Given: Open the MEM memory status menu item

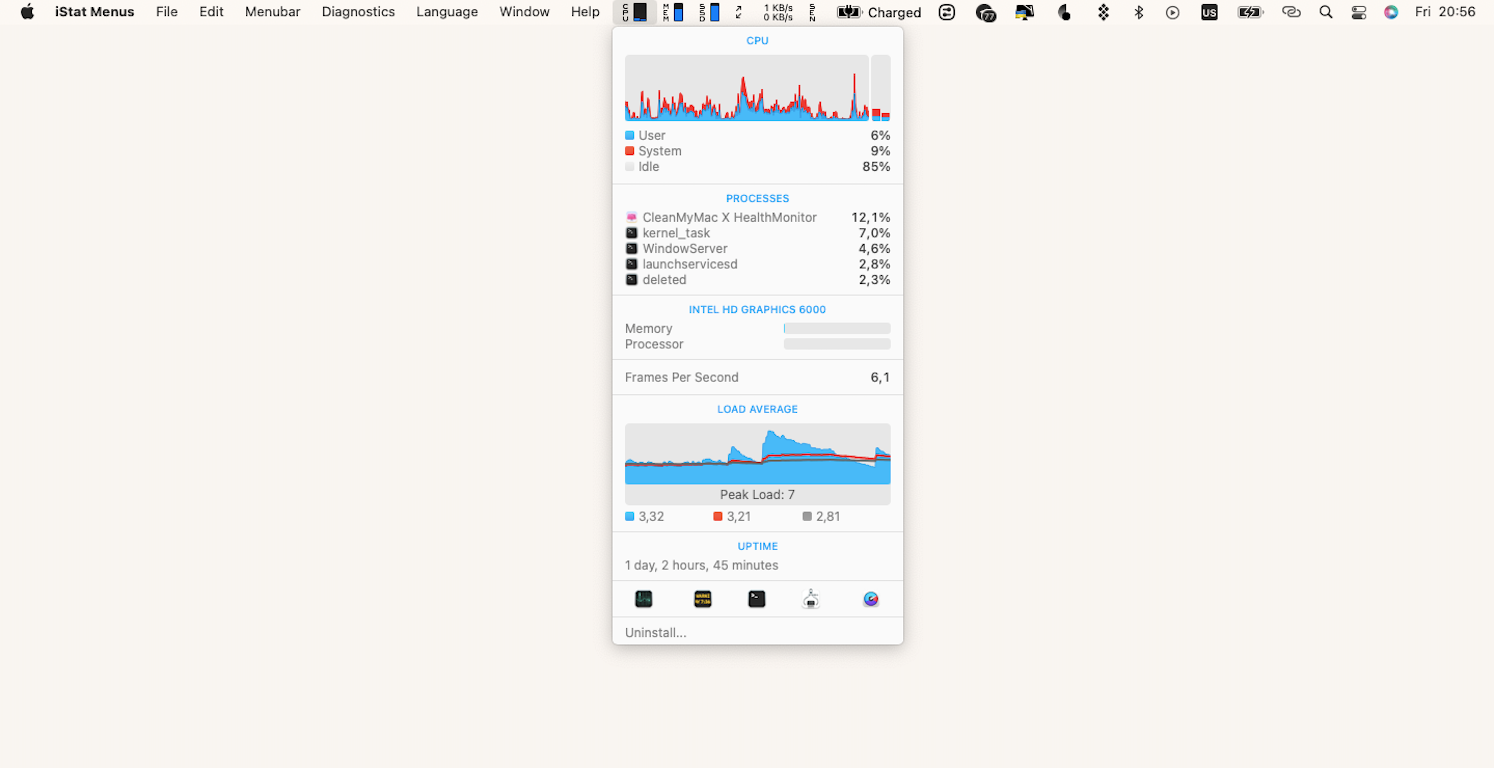Looking at the screenshot, I should point(672,12).
